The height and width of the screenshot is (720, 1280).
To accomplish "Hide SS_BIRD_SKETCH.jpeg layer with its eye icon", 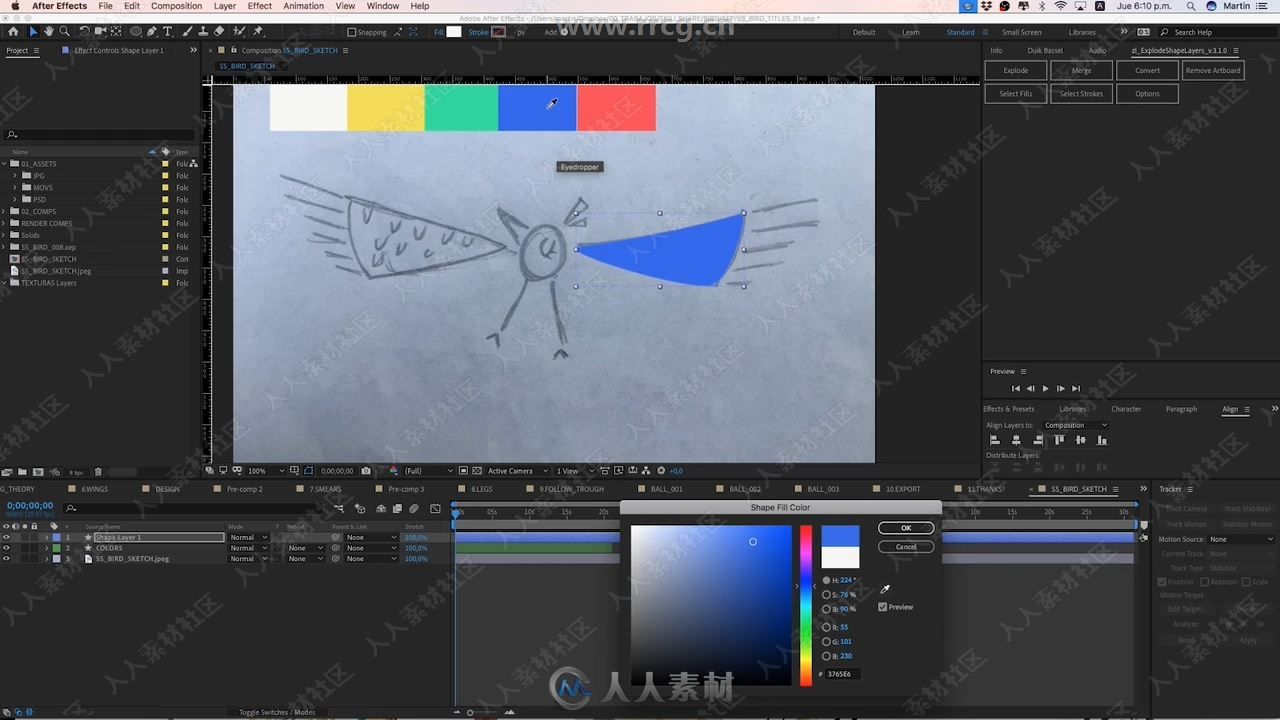I will click(6, 559).
